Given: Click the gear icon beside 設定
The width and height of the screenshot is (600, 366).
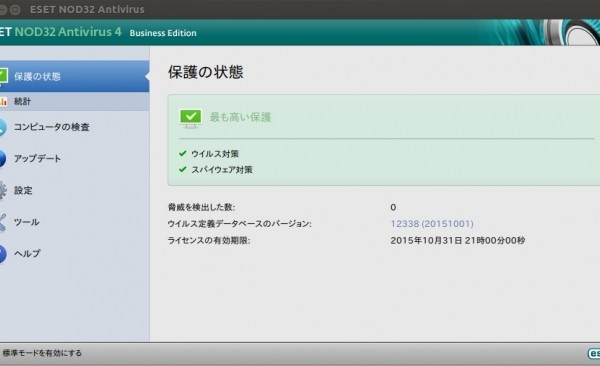Looking at the screenshot, I should (3, 190).
